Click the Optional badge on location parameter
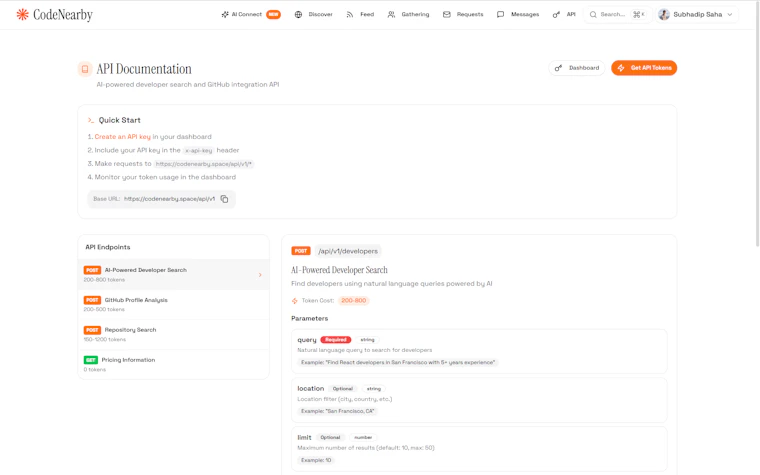The image size is (760, 475). [343, 389]
